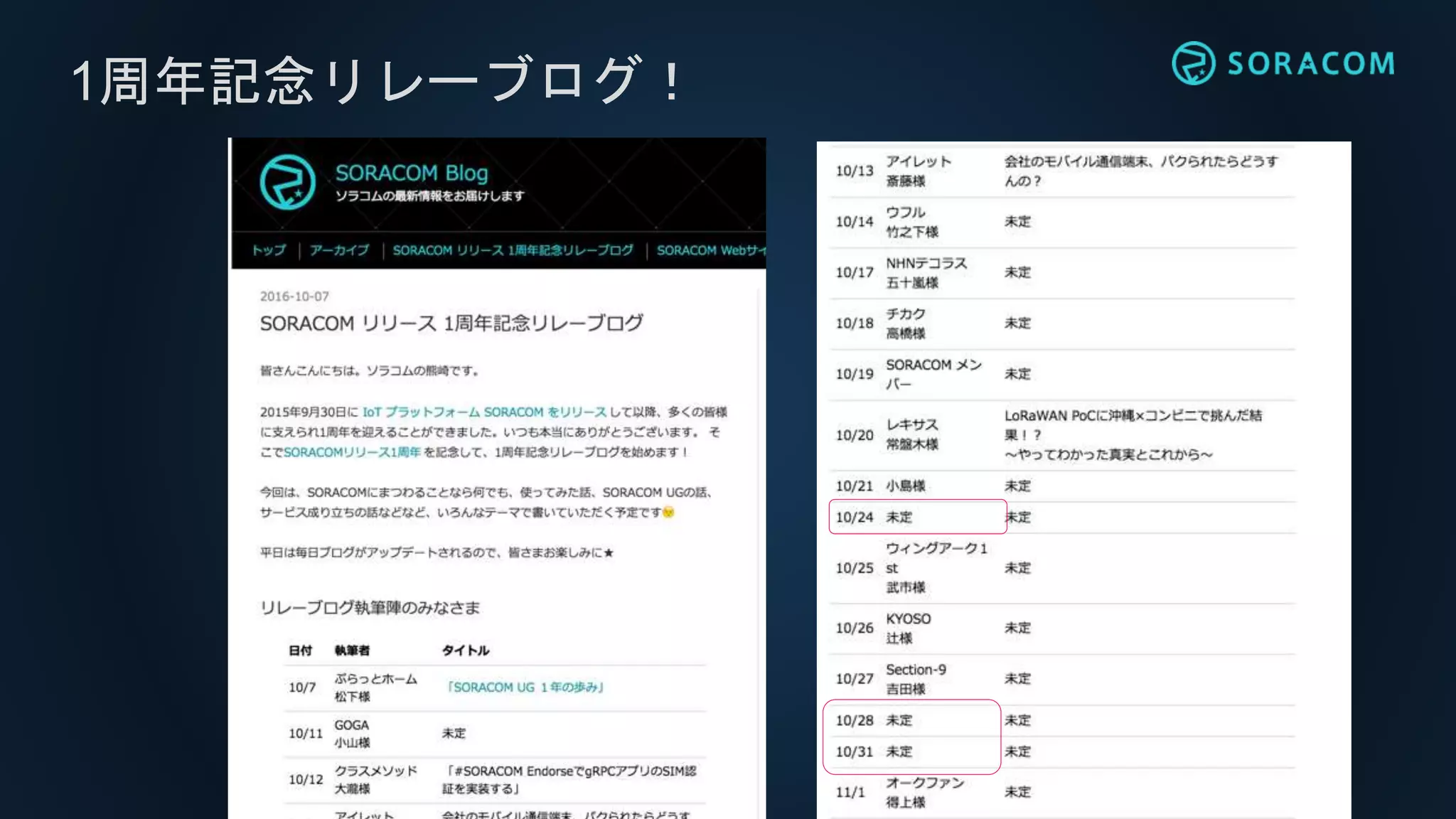
Task: Click the タイトル column header
Action: (x=466, y=651)
